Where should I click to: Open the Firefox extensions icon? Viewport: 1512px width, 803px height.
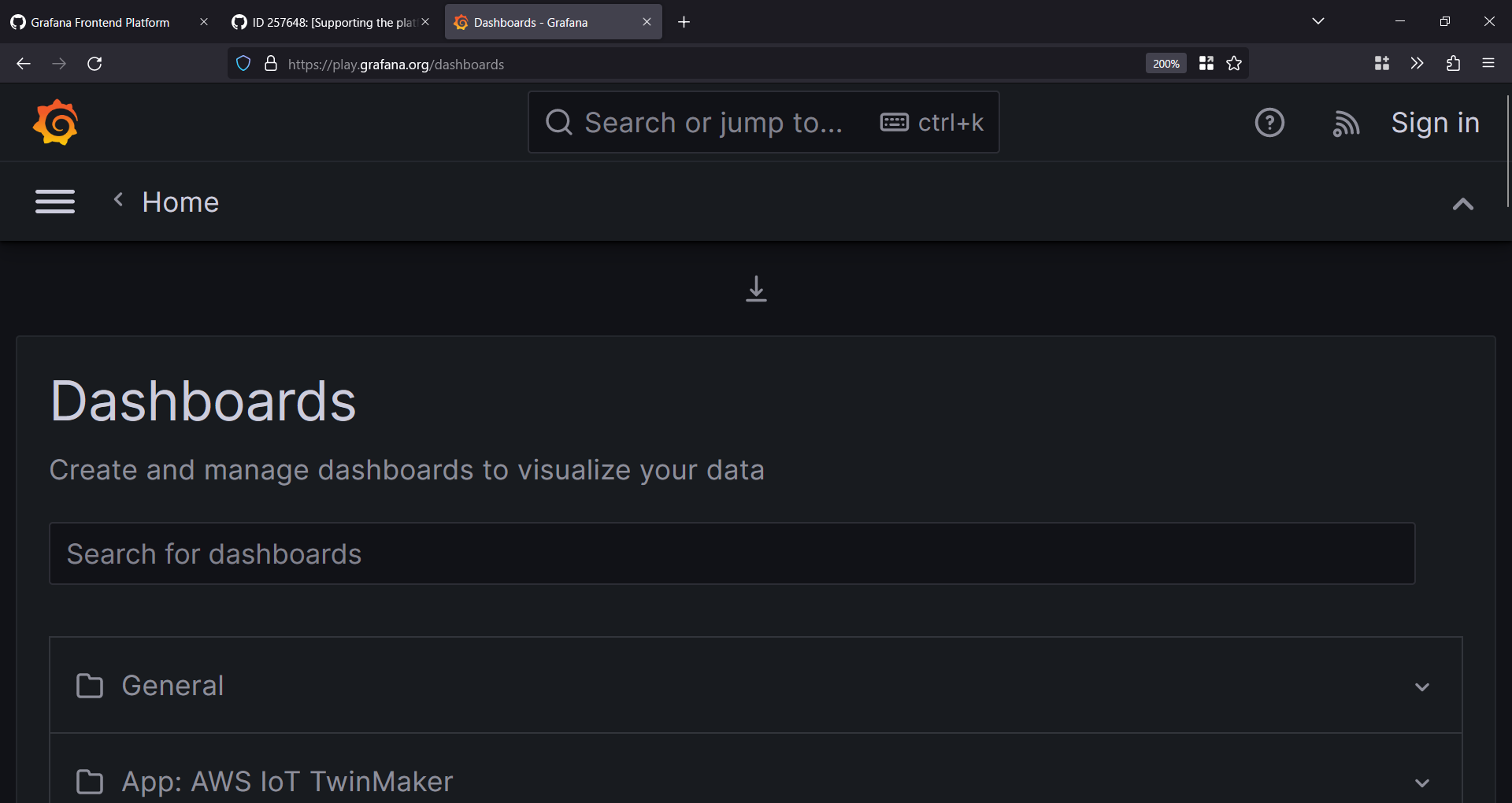(x=1453, y=63)
